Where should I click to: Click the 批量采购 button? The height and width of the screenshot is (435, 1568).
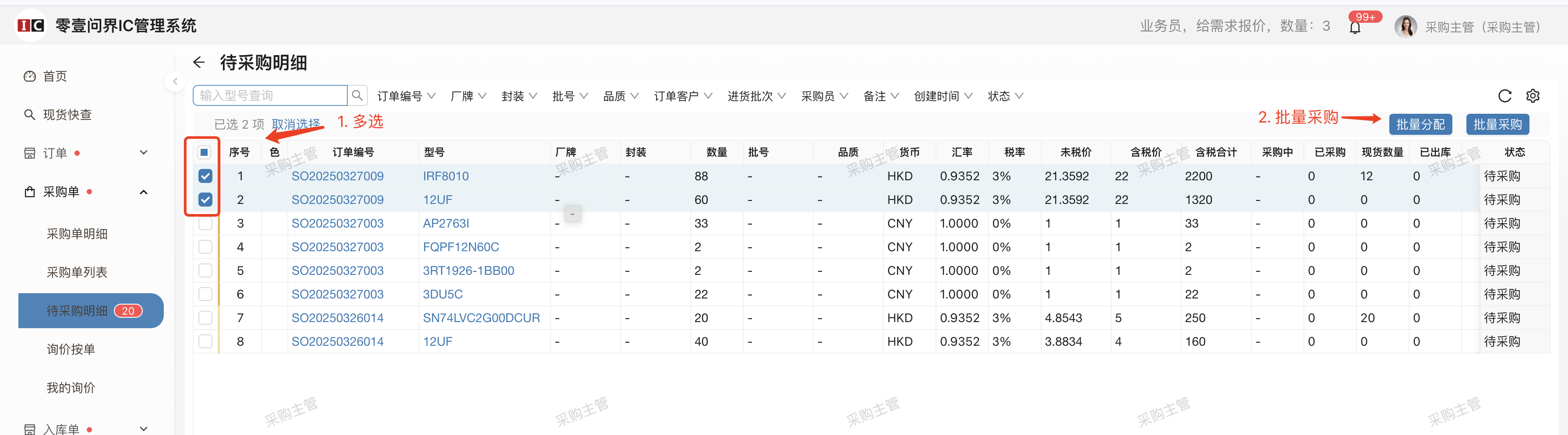(1497, 124)
